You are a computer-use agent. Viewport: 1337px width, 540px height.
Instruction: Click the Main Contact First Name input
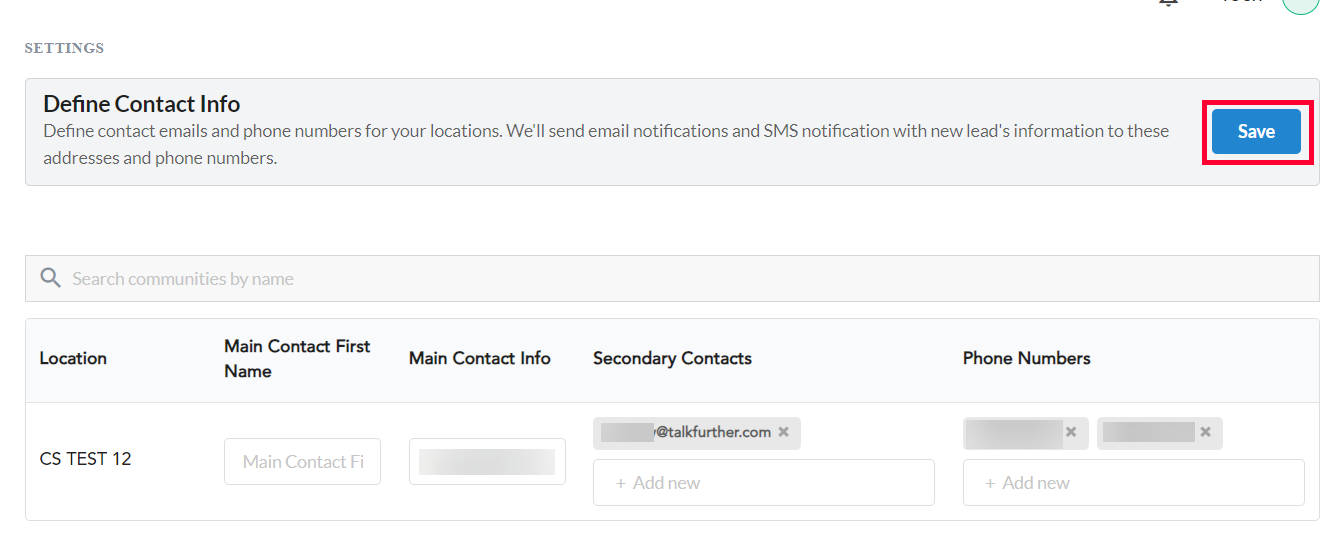pyautogui.click(x=302, y=461)
